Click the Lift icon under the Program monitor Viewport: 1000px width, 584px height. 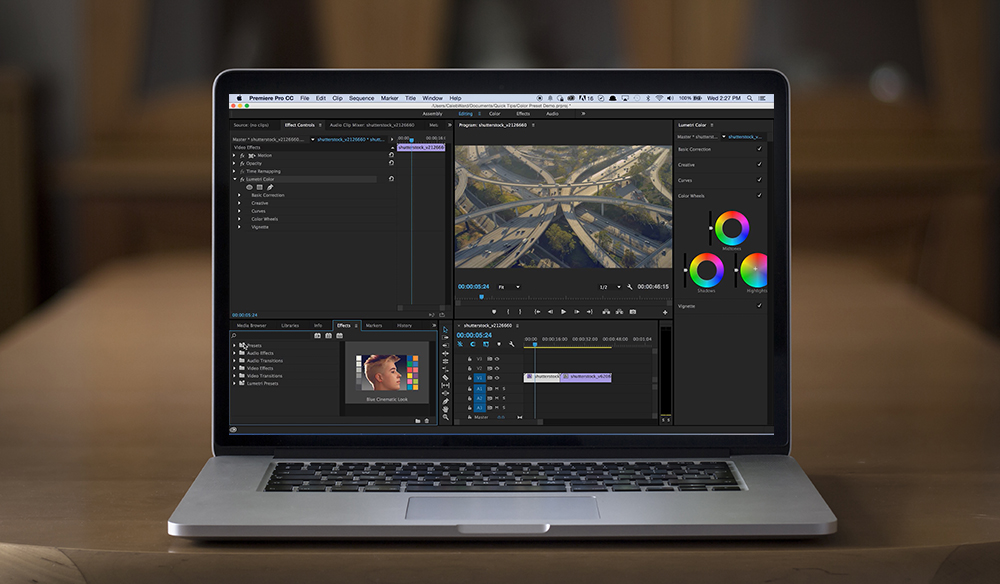(x=606, y=311)
